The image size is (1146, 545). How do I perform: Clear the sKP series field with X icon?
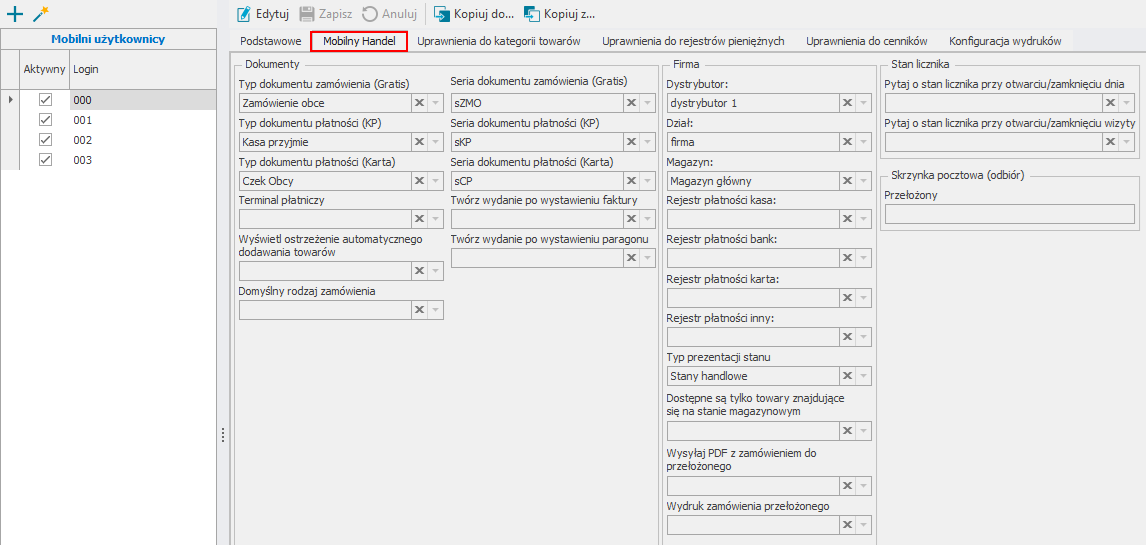click(x=631, y=142)
